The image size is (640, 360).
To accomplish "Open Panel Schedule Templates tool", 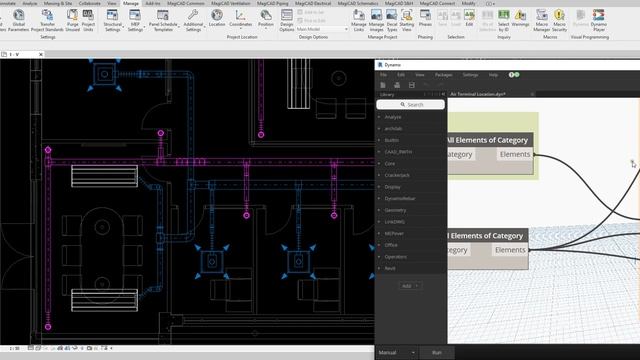I will click(x=163, y=20).
